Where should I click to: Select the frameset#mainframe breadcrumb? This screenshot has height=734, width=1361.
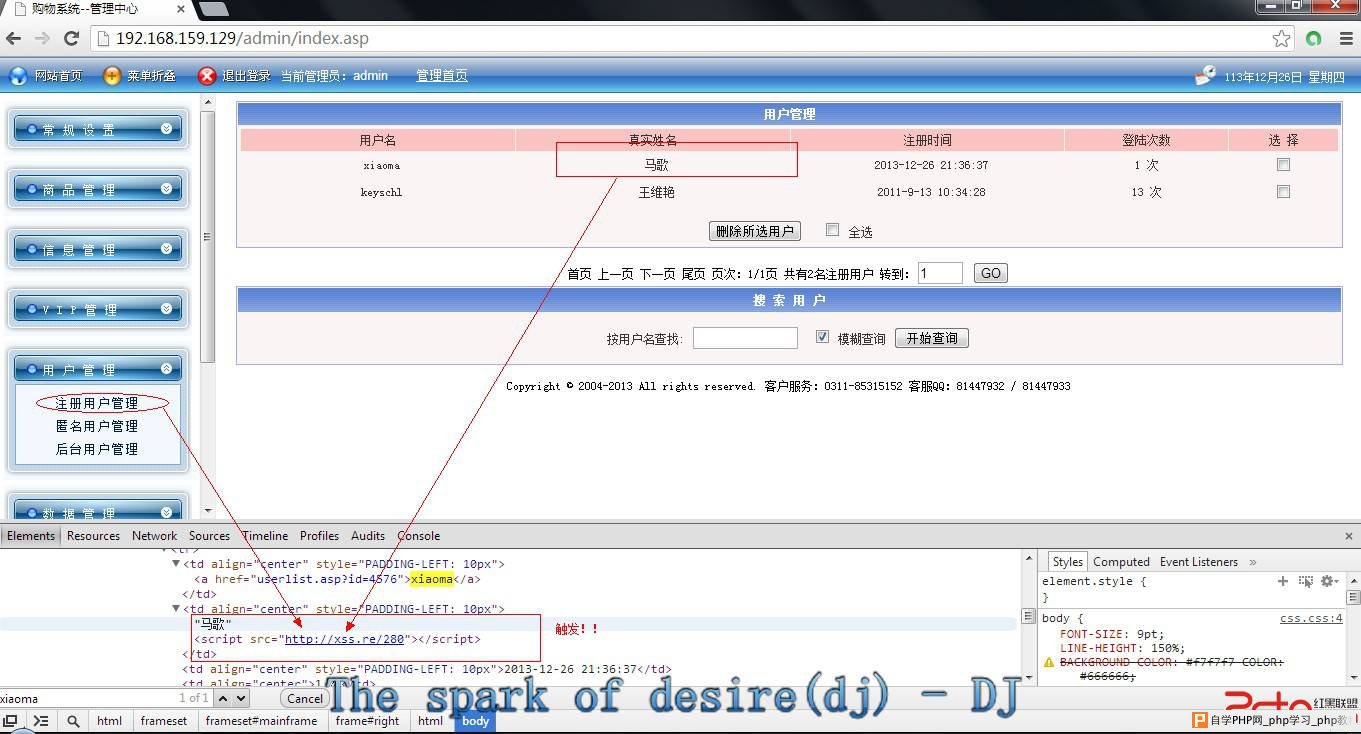click(261, 721)
